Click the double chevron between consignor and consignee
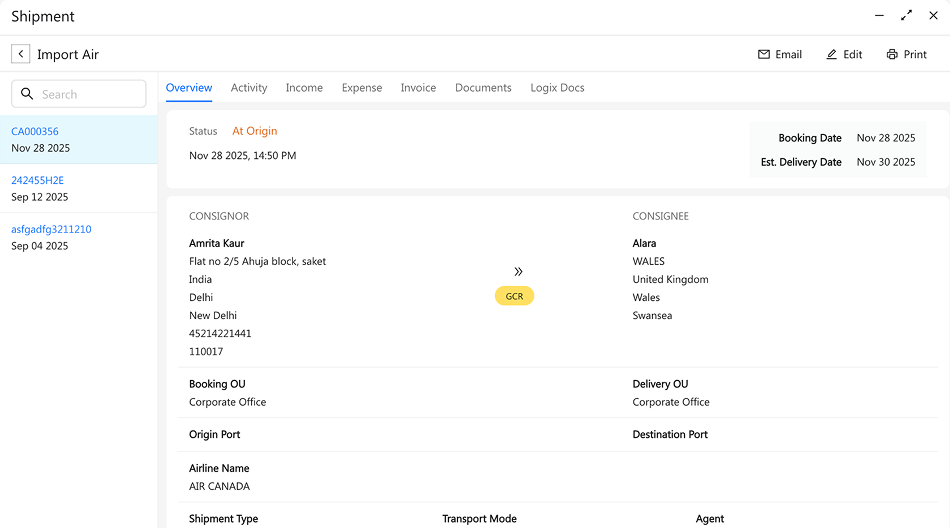This screenshot has width=950, height=528. (518, 272)
